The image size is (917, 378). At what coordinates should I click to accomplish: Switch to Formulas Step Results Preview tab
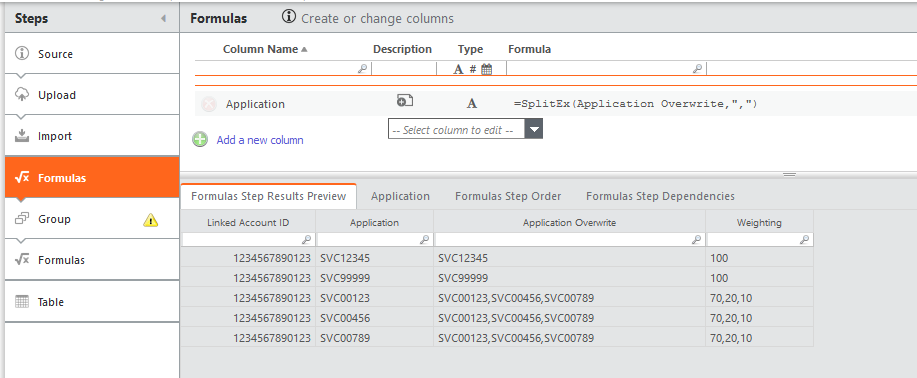pos(268,196)
